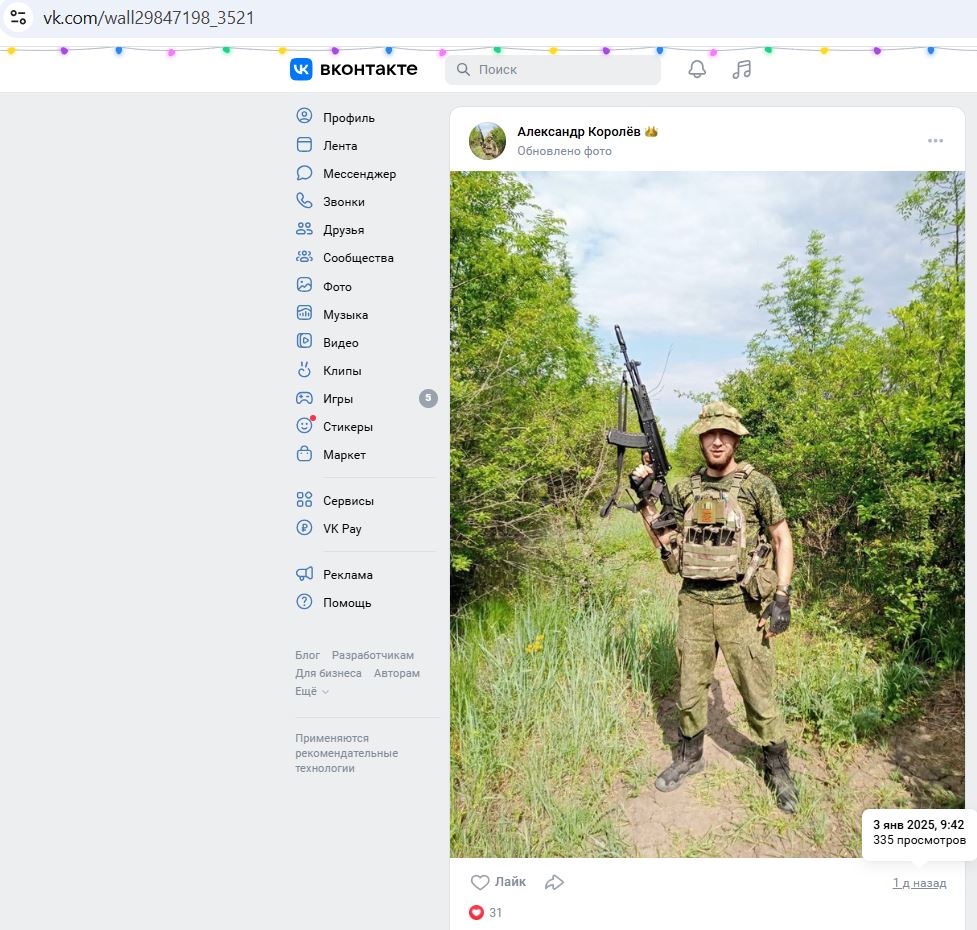This screenshot has height=930, width=977.
Task: Open the post options three-dot menu
Action: [935, 141]
